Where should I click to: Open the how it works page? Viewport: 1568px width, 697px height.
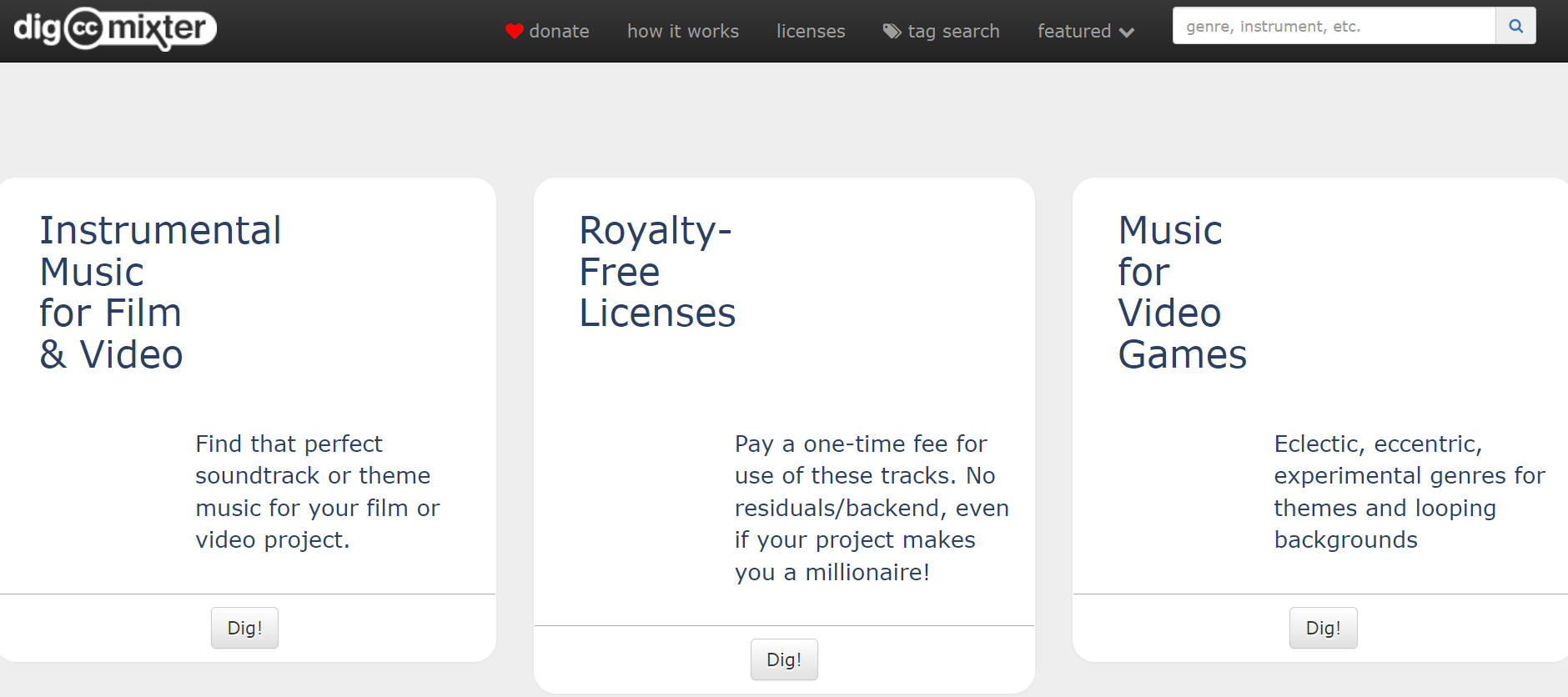point(683,32)
